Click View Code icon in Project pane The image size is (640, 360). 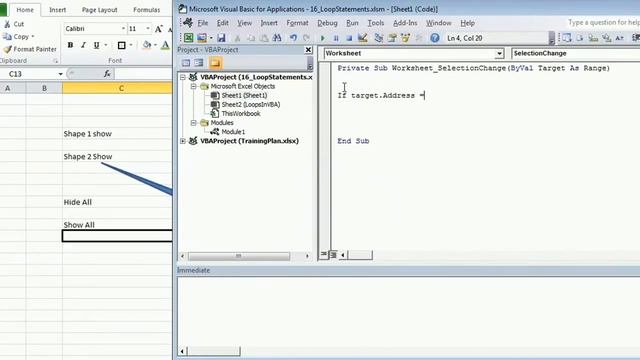tap(186, 63)
